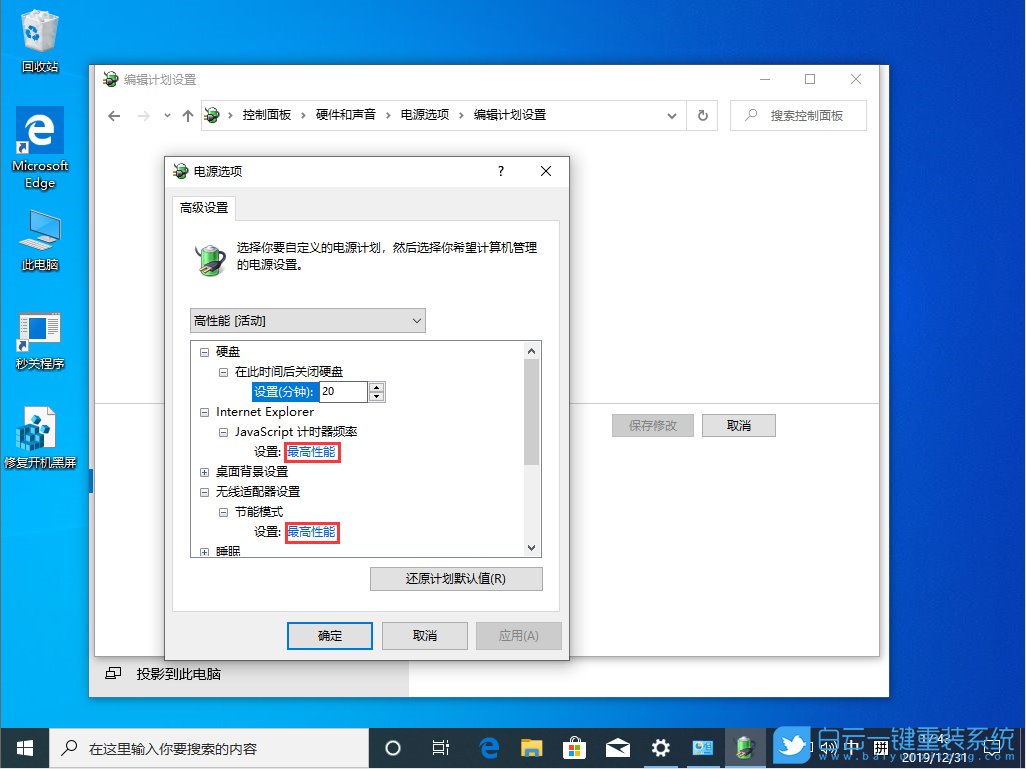Open Microsoft Store from the taskbar
This screenshot has width=1026, height=769.
pos(575,747)
